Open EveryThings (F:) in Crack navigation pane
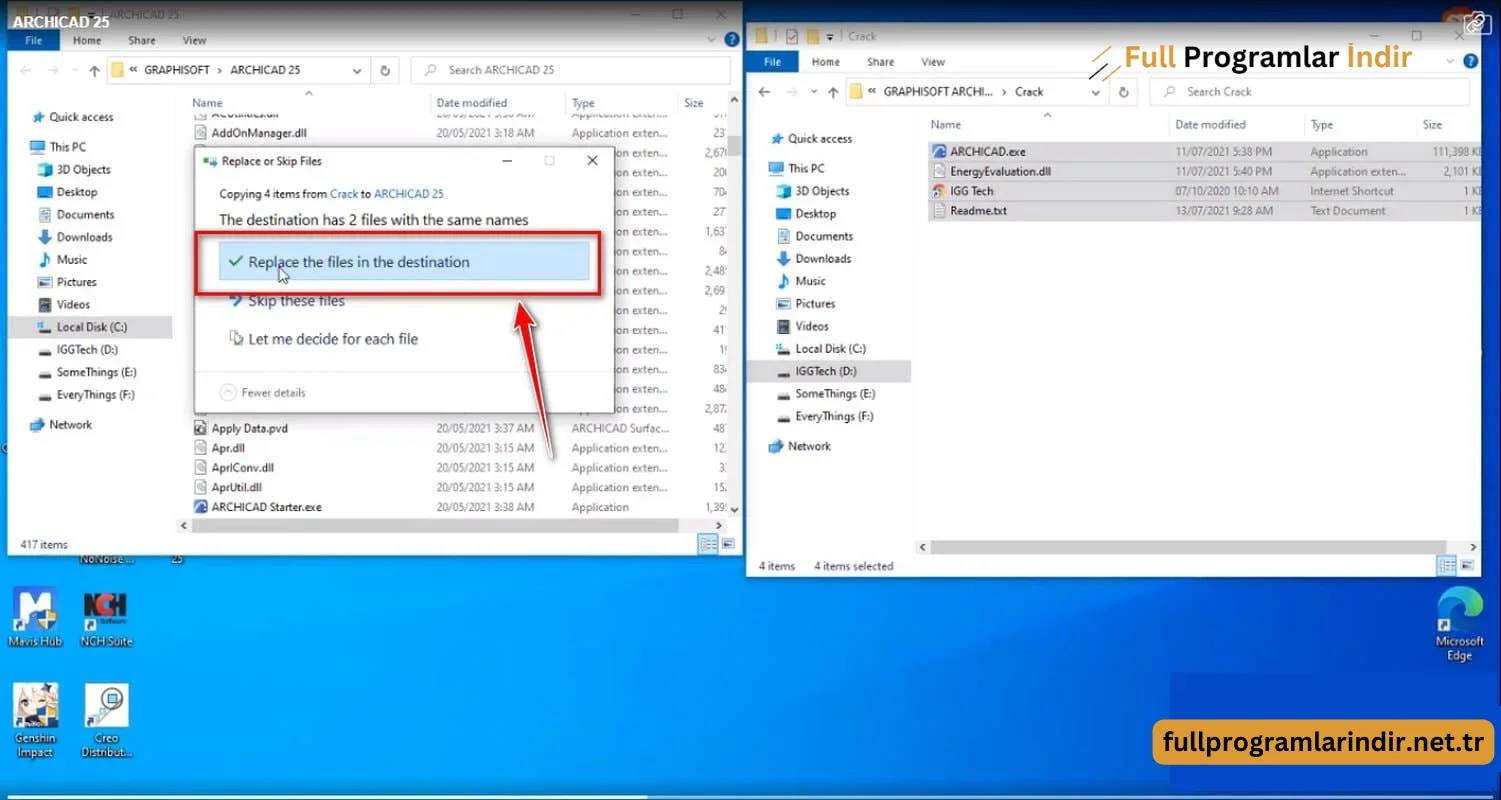This screenshot has width=1501, height=800. (x=833, y=416)
